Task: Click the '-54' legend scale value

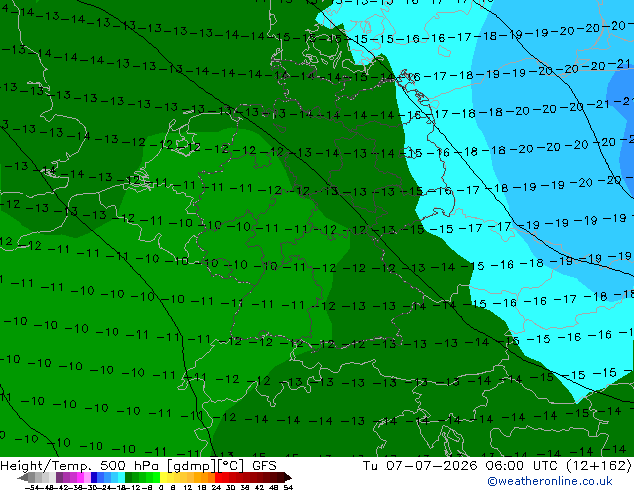Action: pos(32,488)
